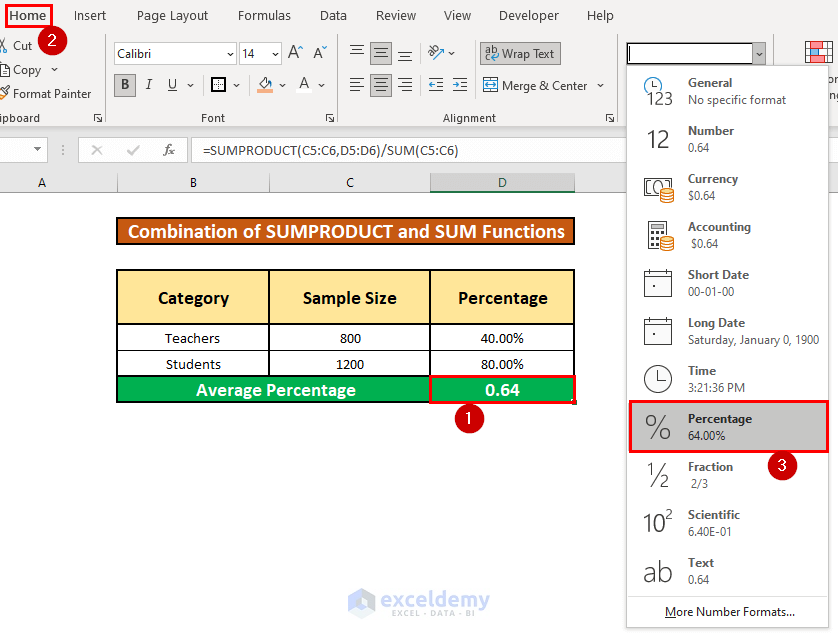The image size is (838, 635).
Task: Align text to the left
Action: click(x=357, y=84)
